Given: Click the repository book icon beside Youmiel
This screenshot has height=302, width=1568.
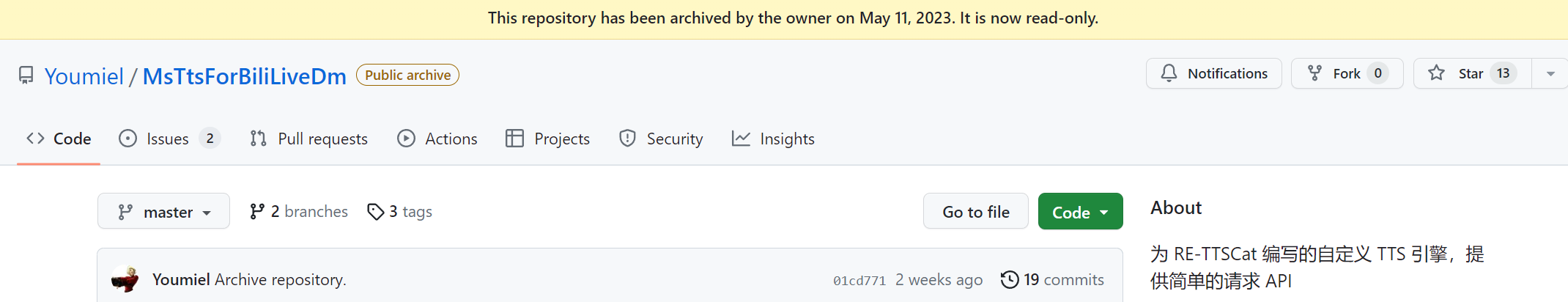Looking at the screenshot, I should pos(26,75).
